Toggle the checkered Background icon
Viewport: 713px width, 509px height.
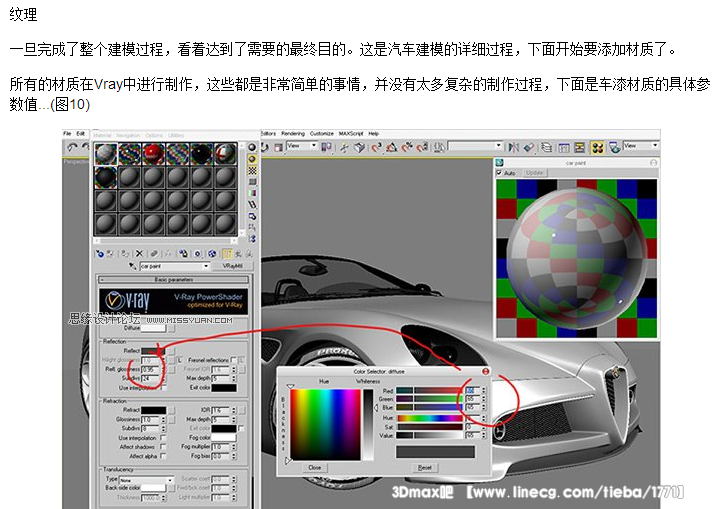(252, 171)
